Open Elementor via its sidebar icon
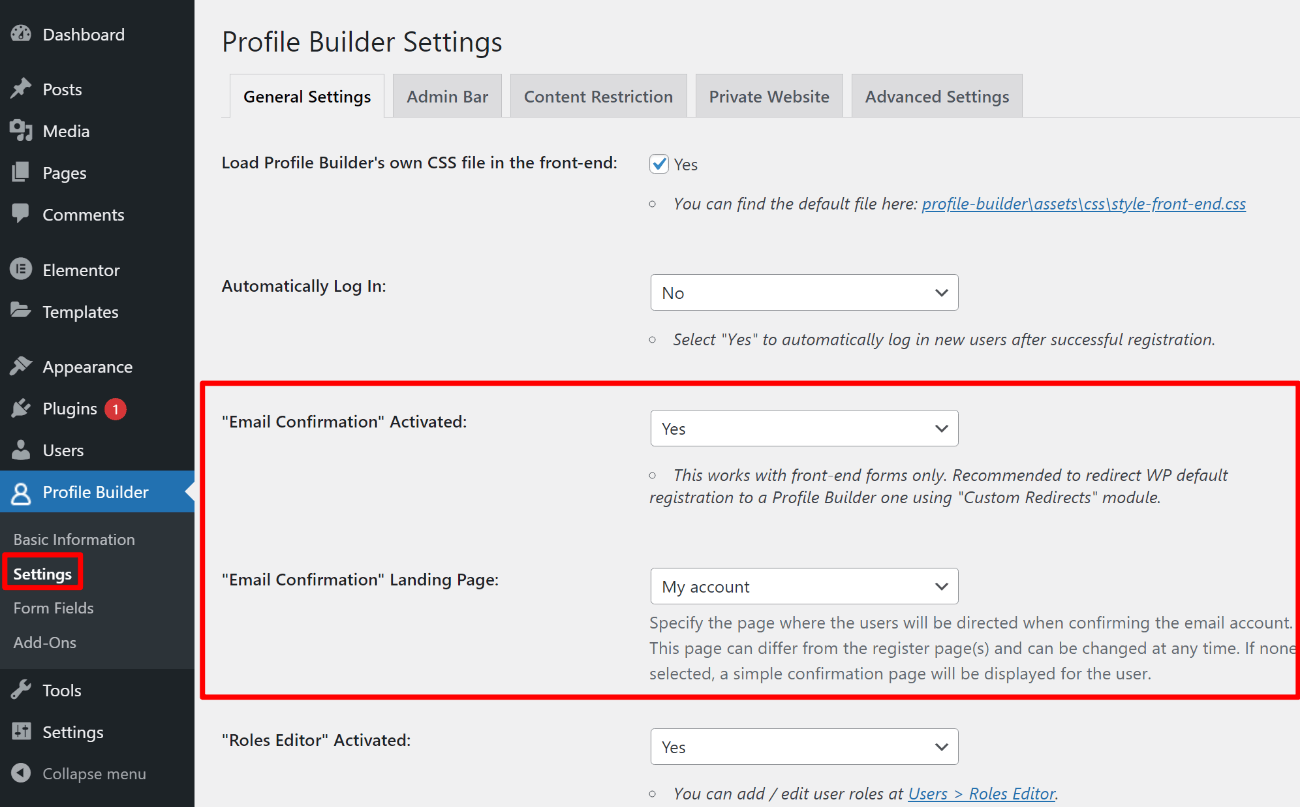Viewport: 1300px width, 807px height. pyautogui.click(x=21, y=270)
